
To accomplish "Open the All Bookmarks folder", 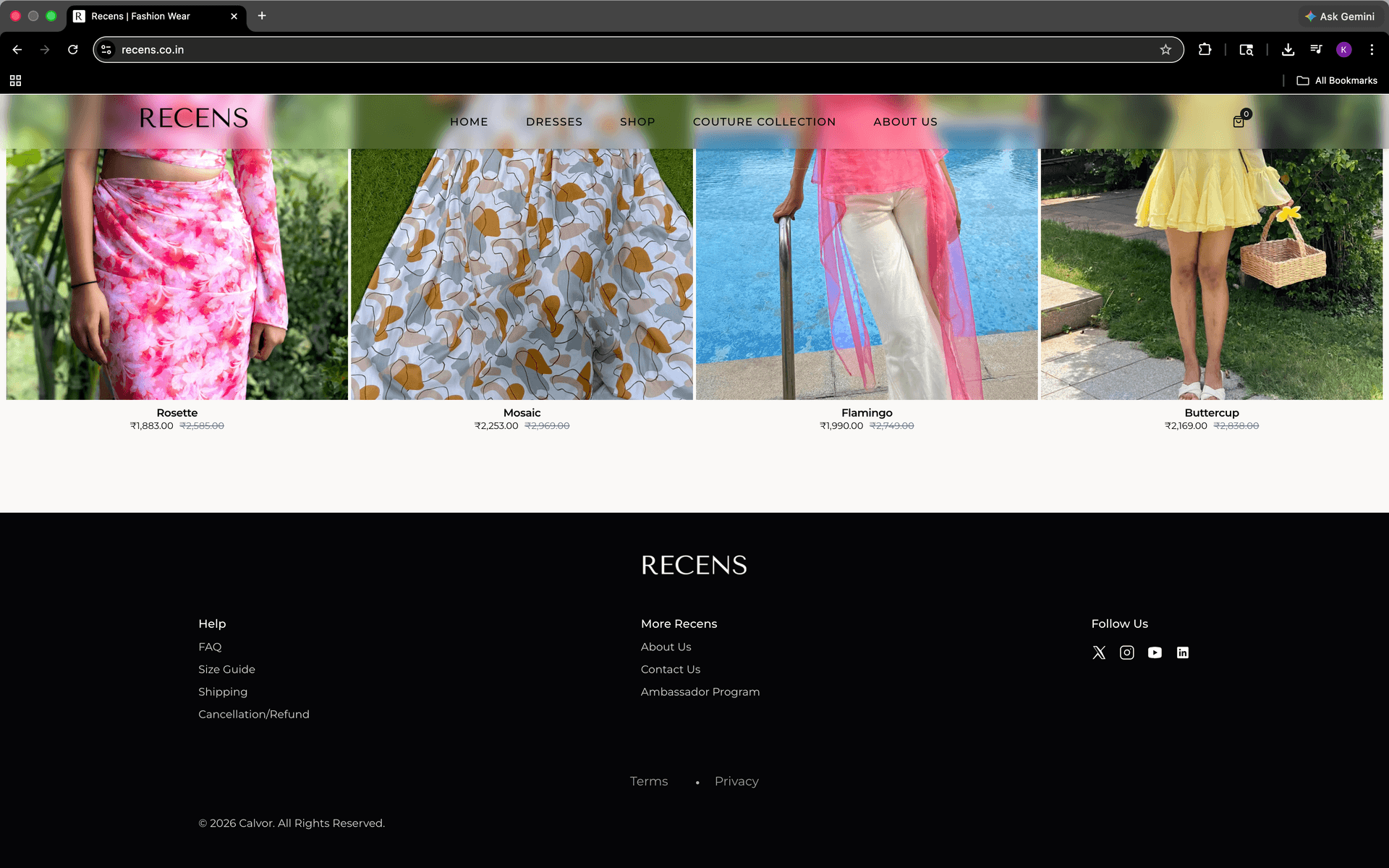I will pyautogui.click(x=1337, y=80).
